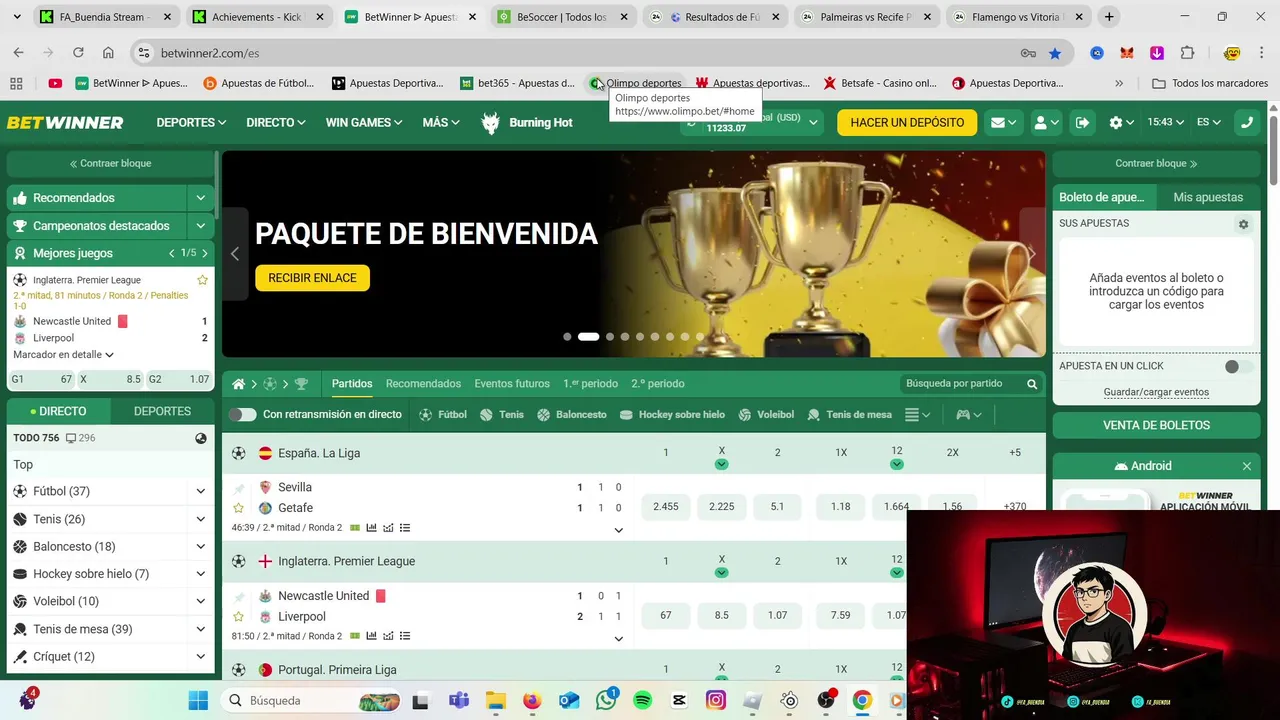Collapse the left sidebar via Contraer bloque

110,163
